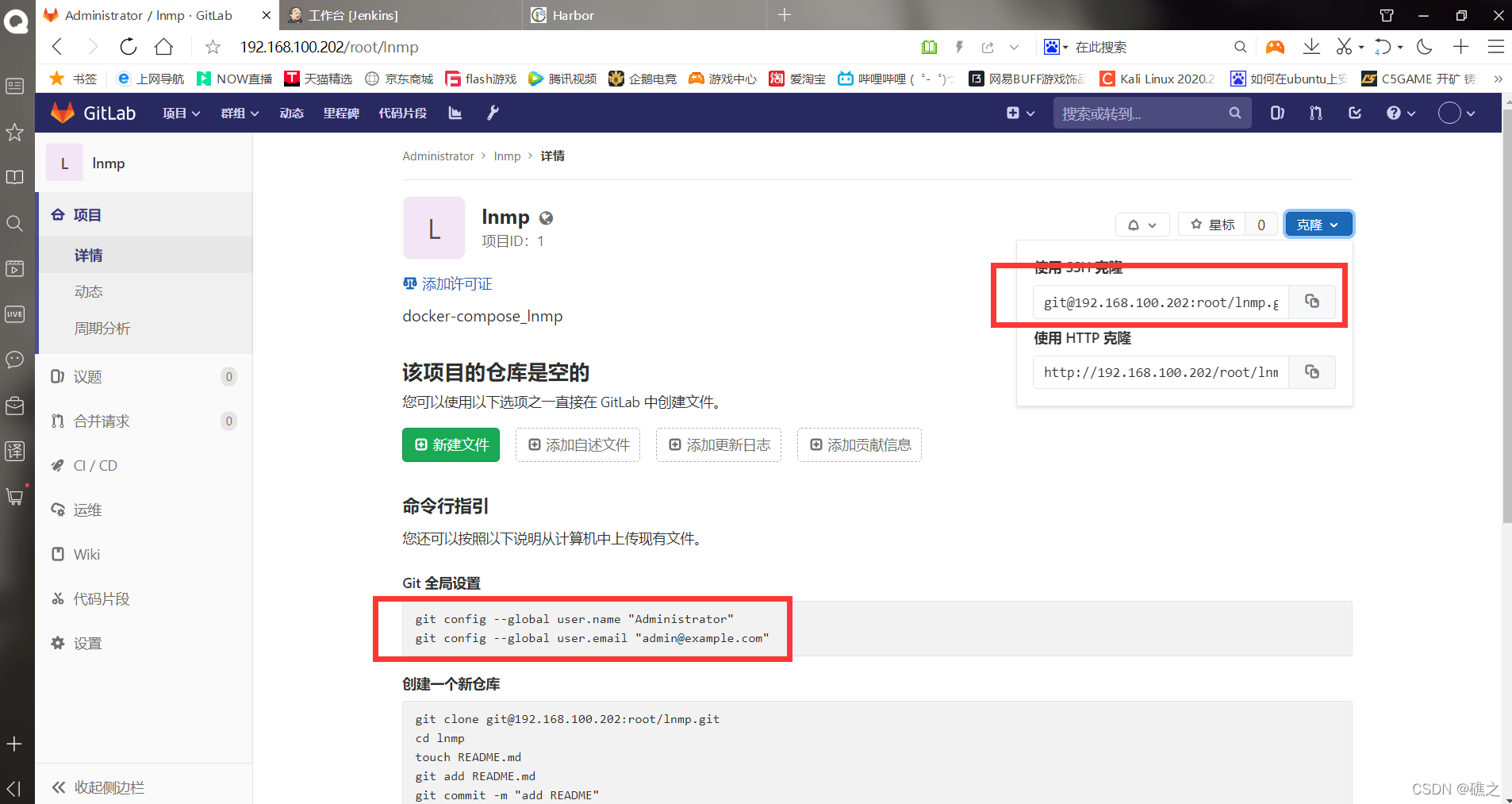Open the to-do list icon in navbar
Image resolution: width=1512 pixels, height=804 pixels.
tap(1355, 113)
